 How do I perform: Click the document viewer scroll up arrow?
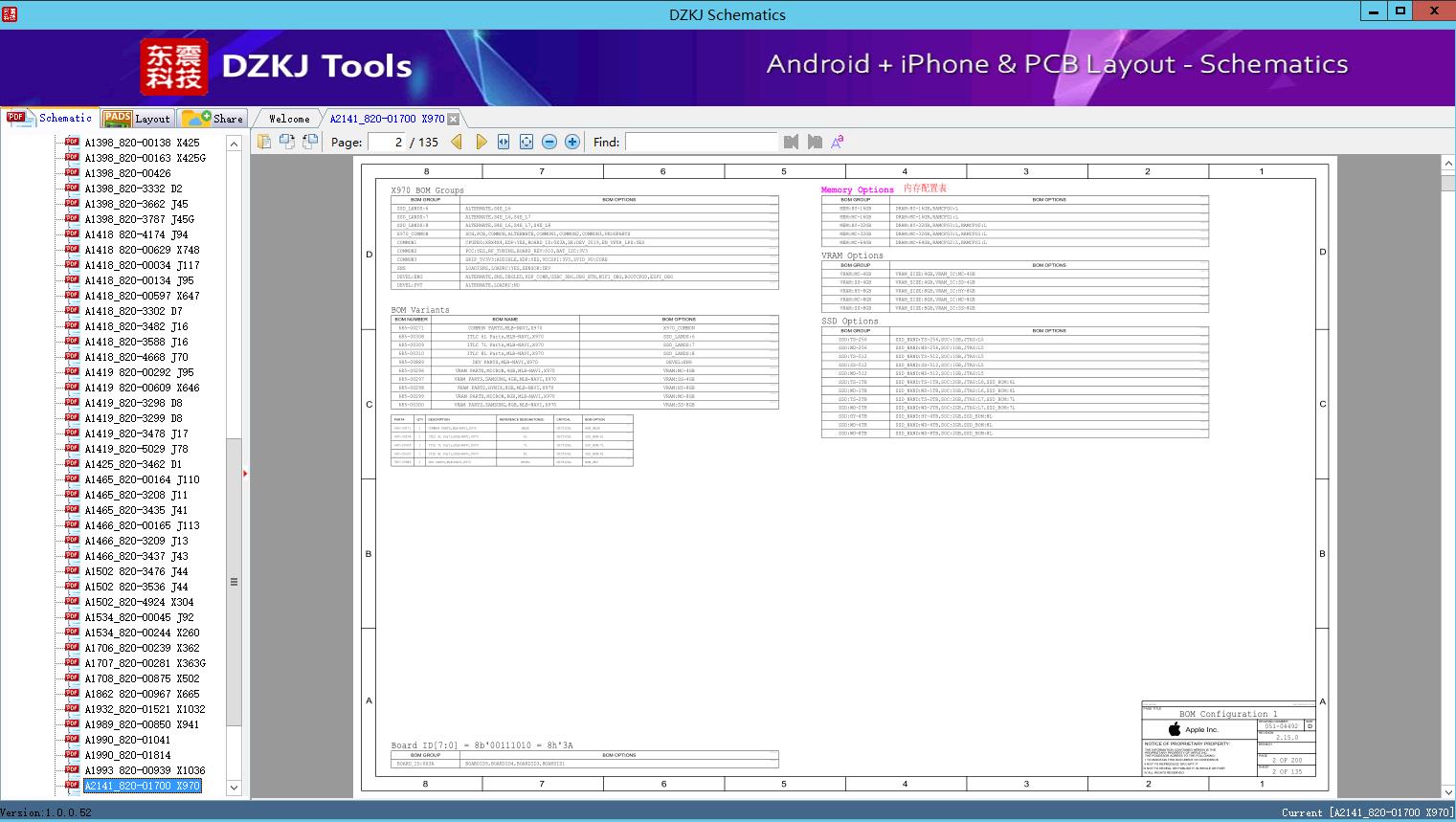click(1448, 165)
